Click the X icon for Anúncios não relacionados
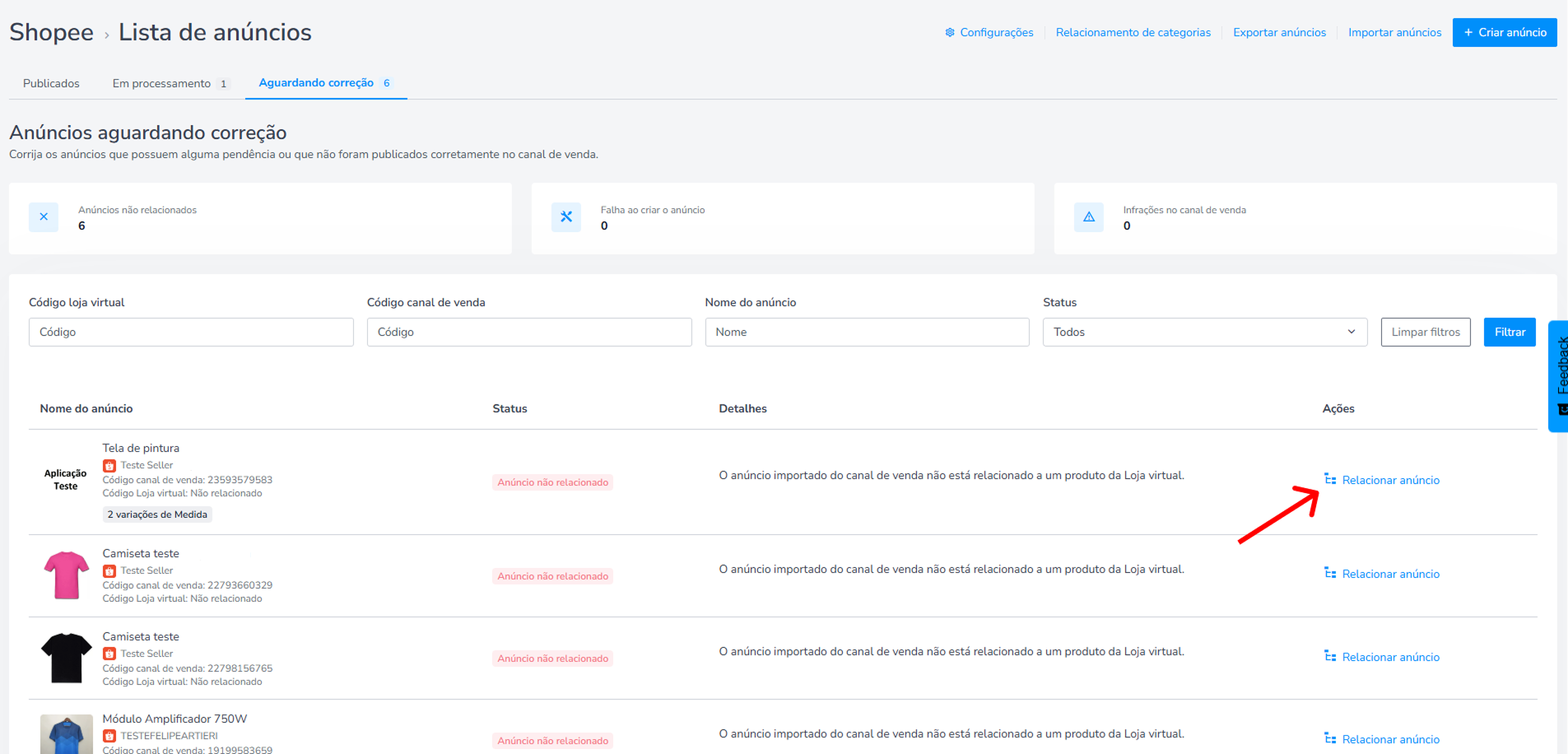Image resolution: width=1568 pixels, height=754 pixels. [44, 217]
